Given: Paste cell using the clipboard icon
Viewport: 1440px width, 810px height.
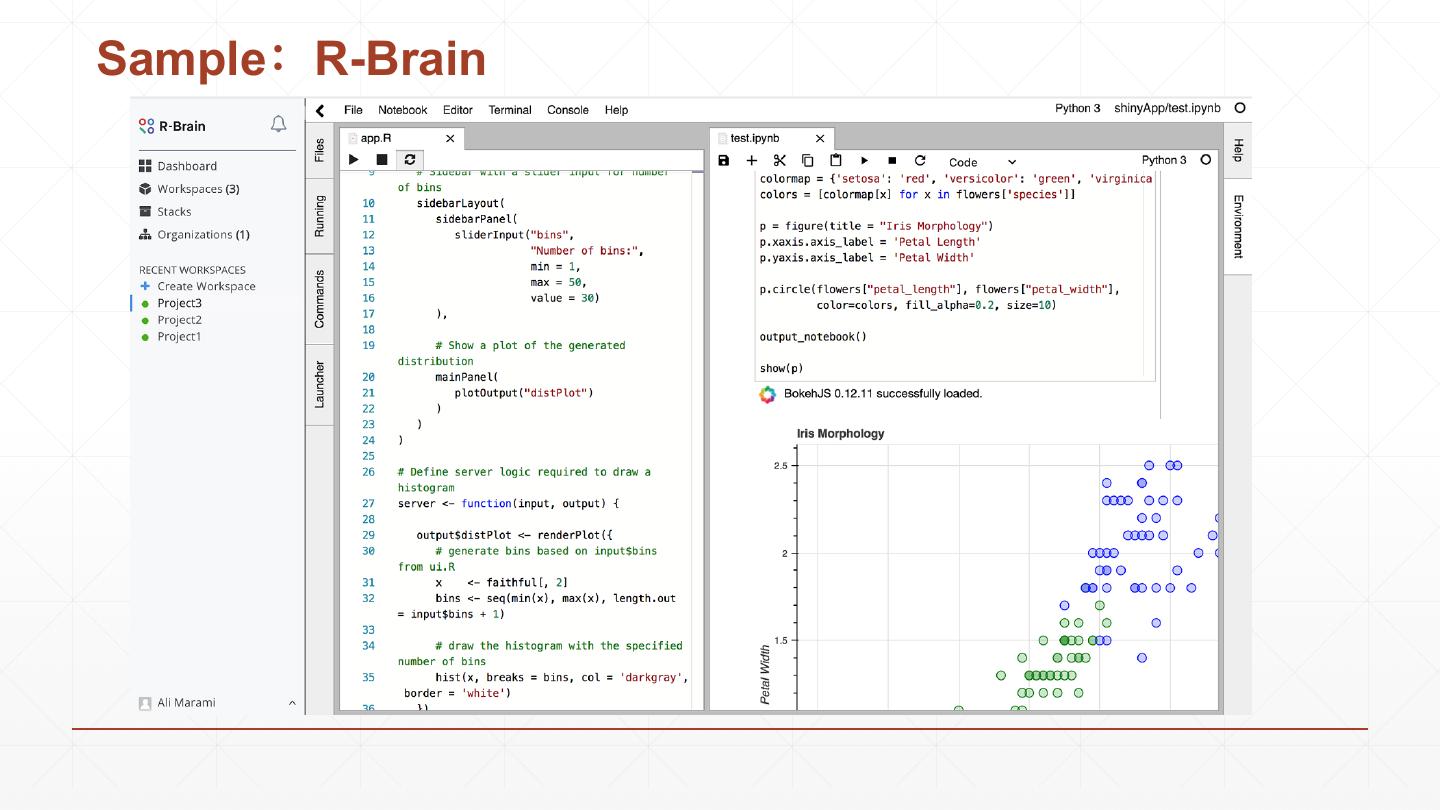Looking at the screenshot, I should (x=836, y=161).
